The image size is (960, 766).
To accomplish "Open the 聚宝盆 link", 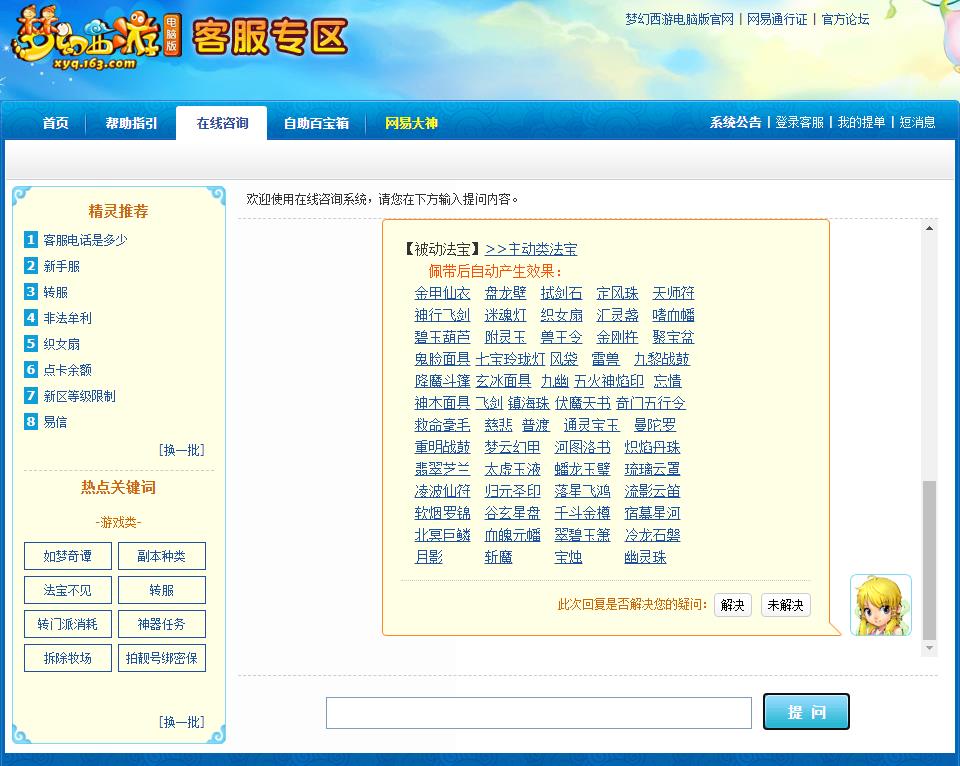I will [x=673, y=337].
